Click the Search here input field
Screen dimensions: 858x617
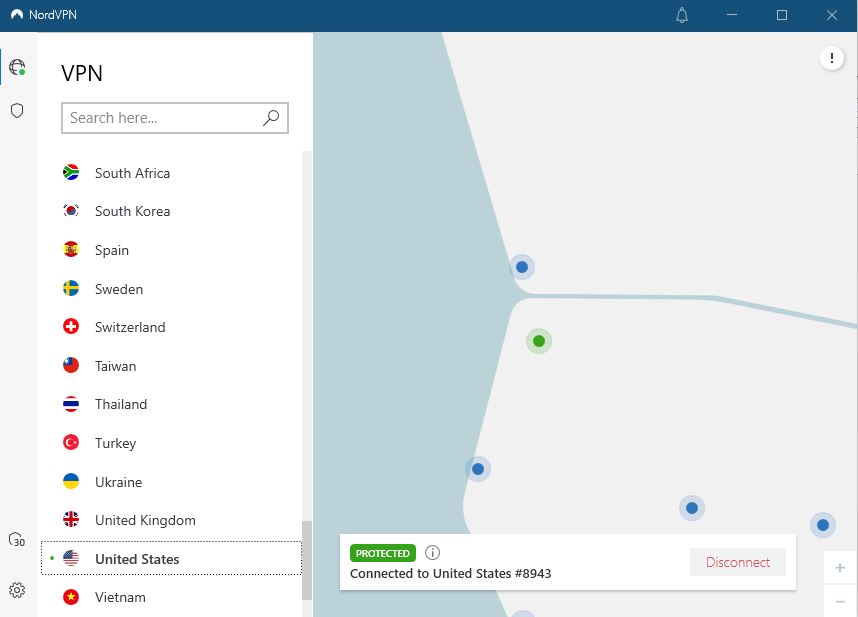(x=160, y=118)
